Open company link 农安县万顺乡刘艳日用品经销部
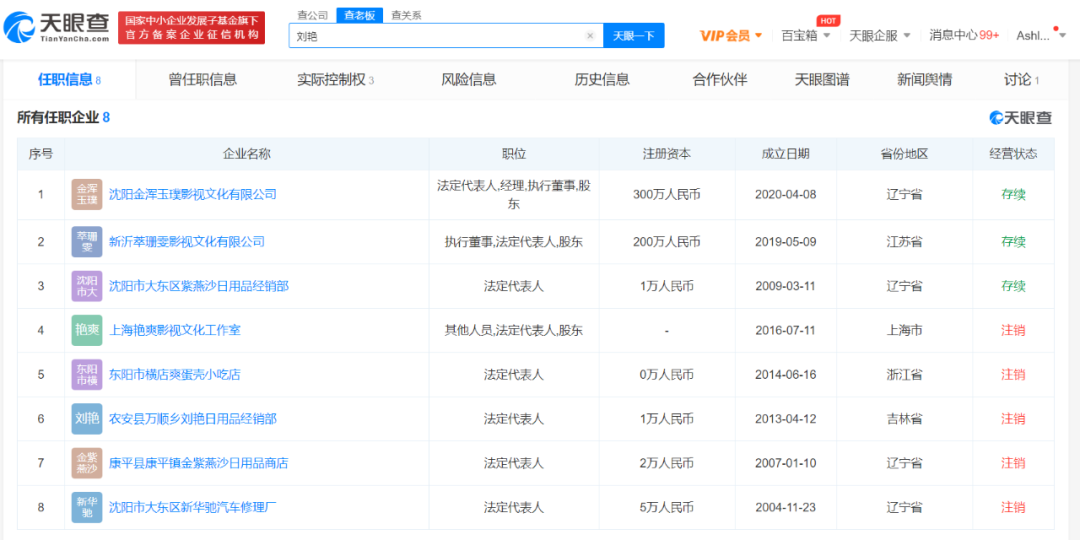1080x540 pixels. (x=193, y=419)
